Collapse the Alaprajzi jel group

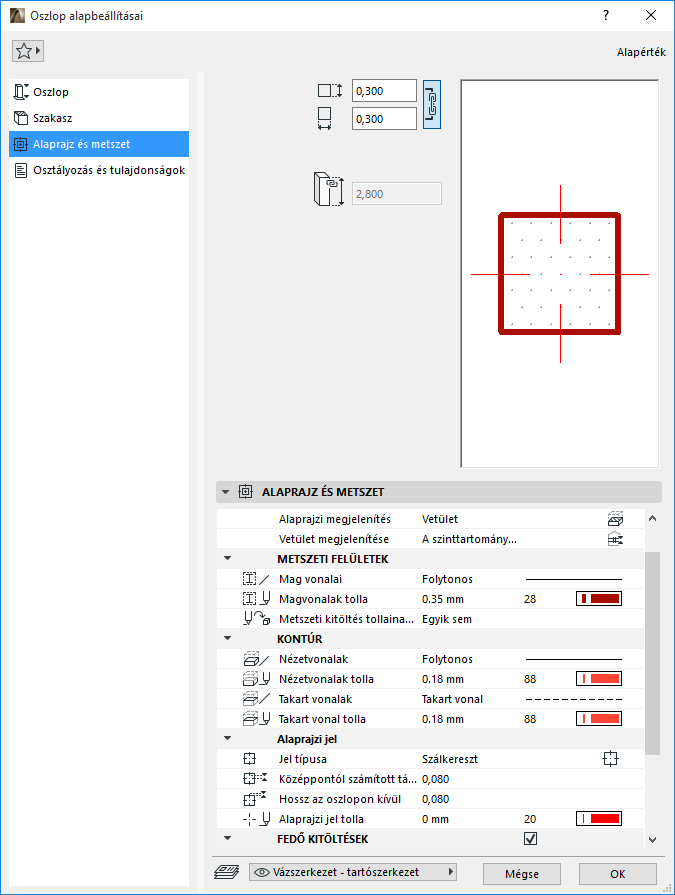click(228, 739)
